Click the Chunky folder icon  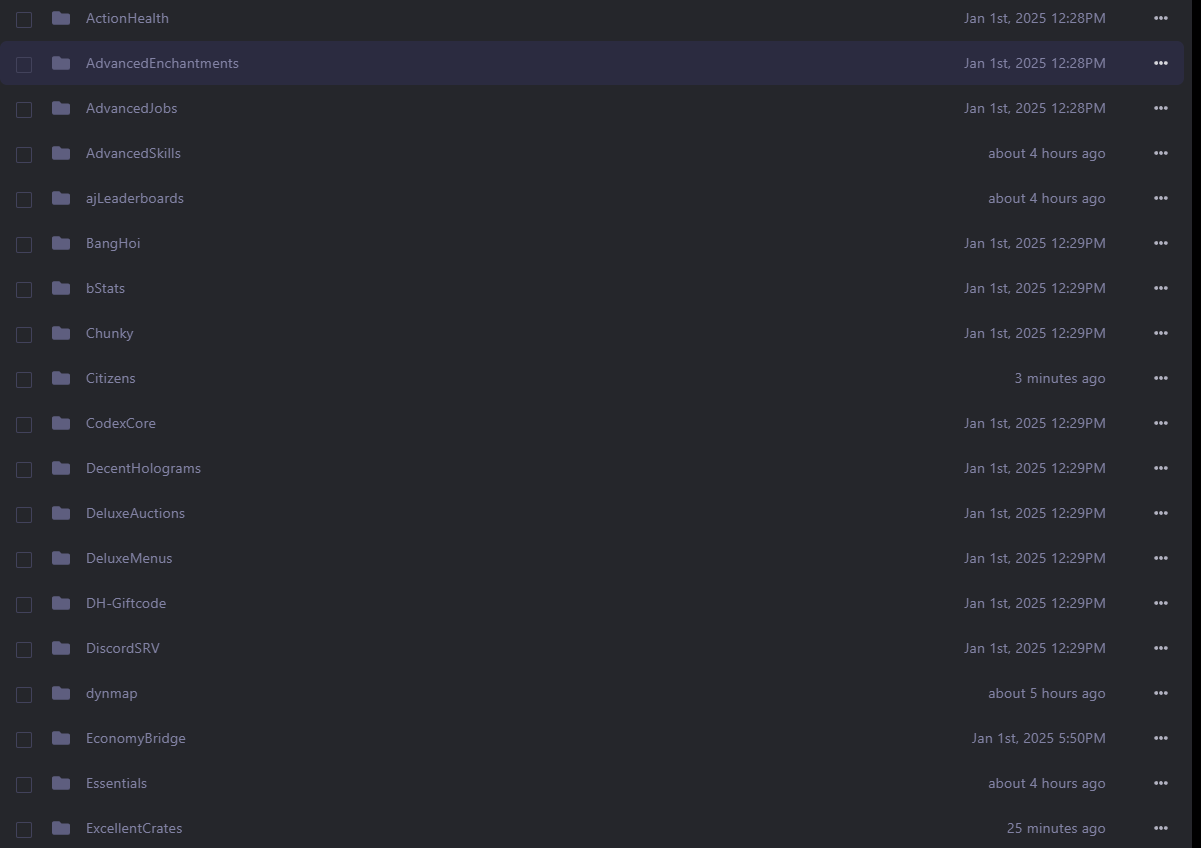pyautogui.click(x=61, y=333)
